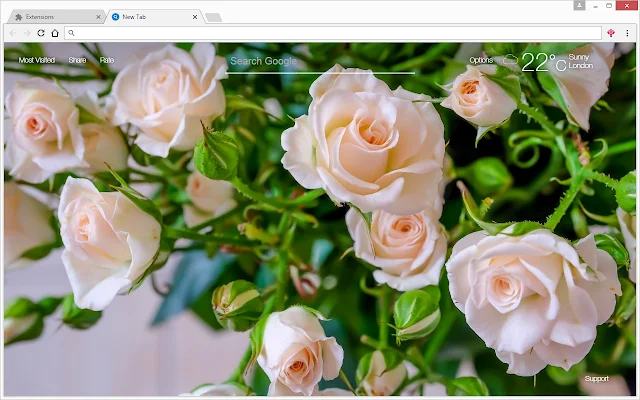
Task: Go back with the browser back arrow
Action: coord(13,33)
